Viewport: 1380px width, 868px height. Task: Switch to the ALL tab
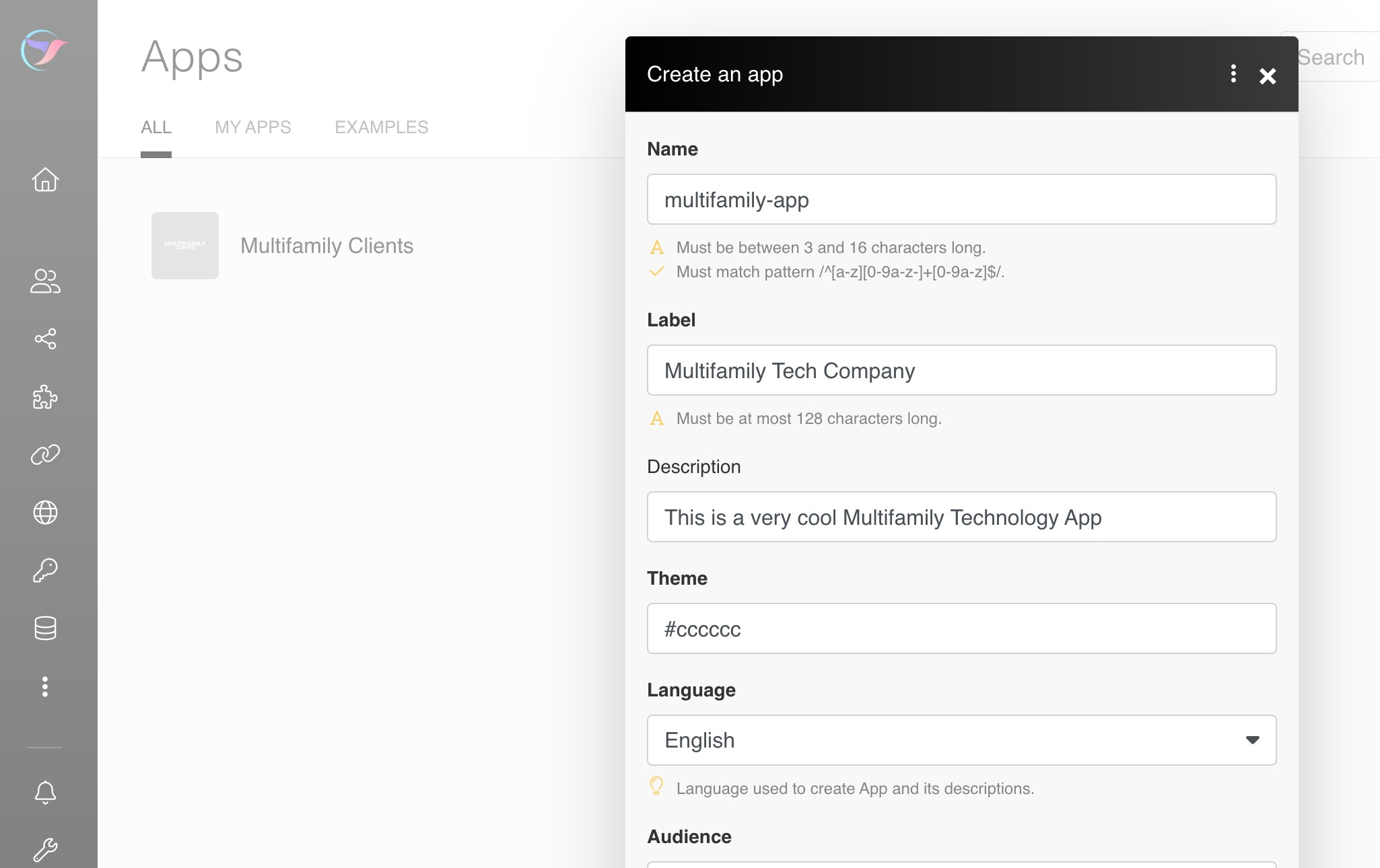point(156,127)
